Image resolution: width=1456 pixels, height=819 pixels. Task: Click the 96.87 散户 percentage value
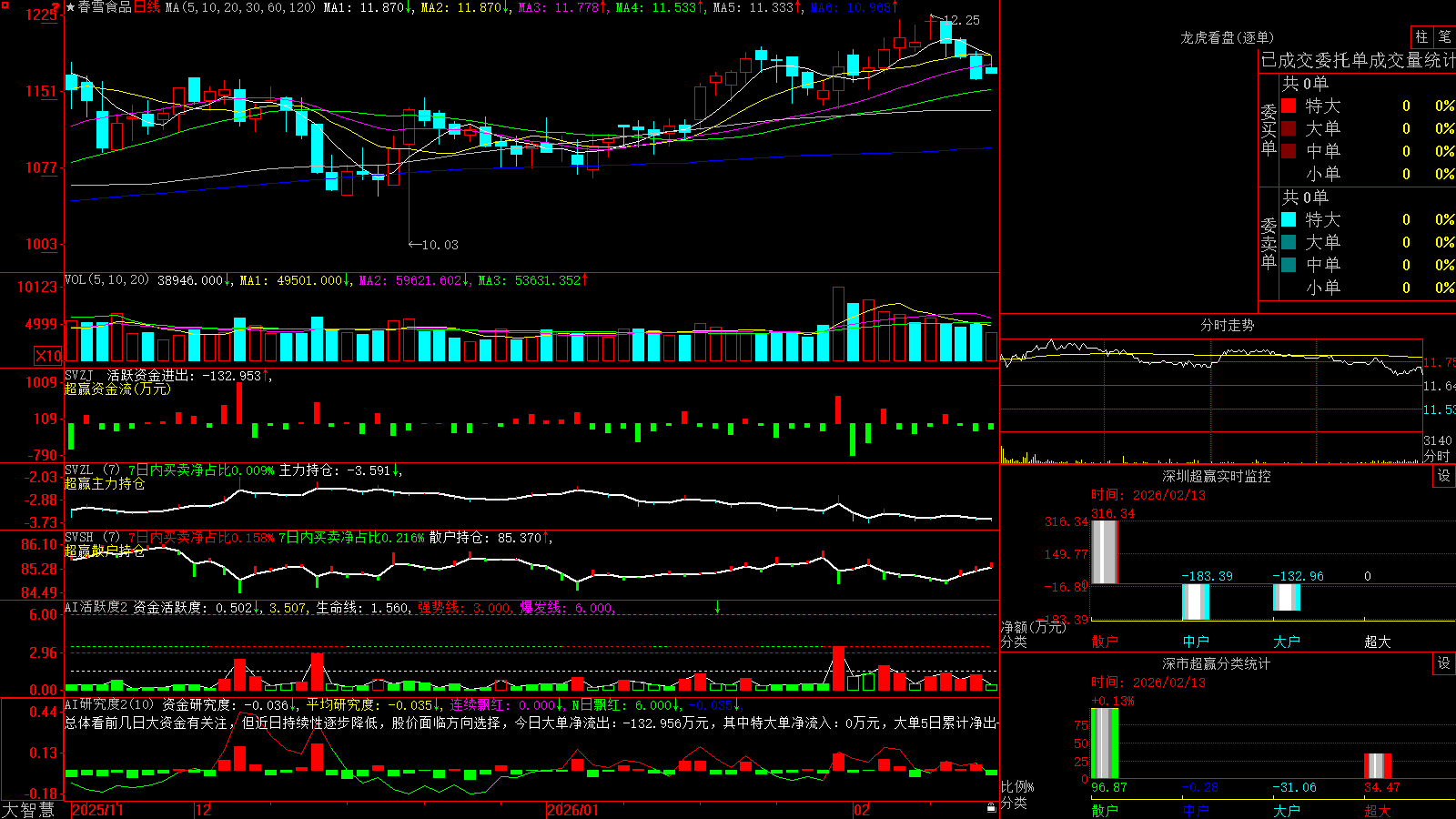click(1109, 787)
